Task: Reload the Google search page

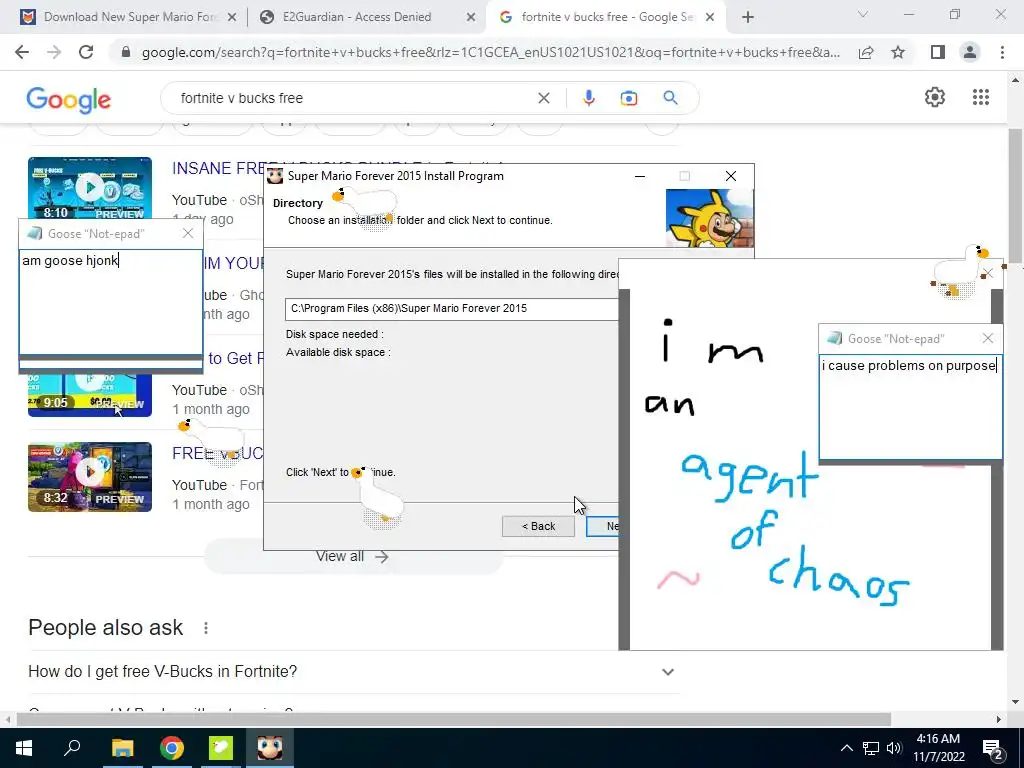Action: pyautogui.click(x=86, y=52)
